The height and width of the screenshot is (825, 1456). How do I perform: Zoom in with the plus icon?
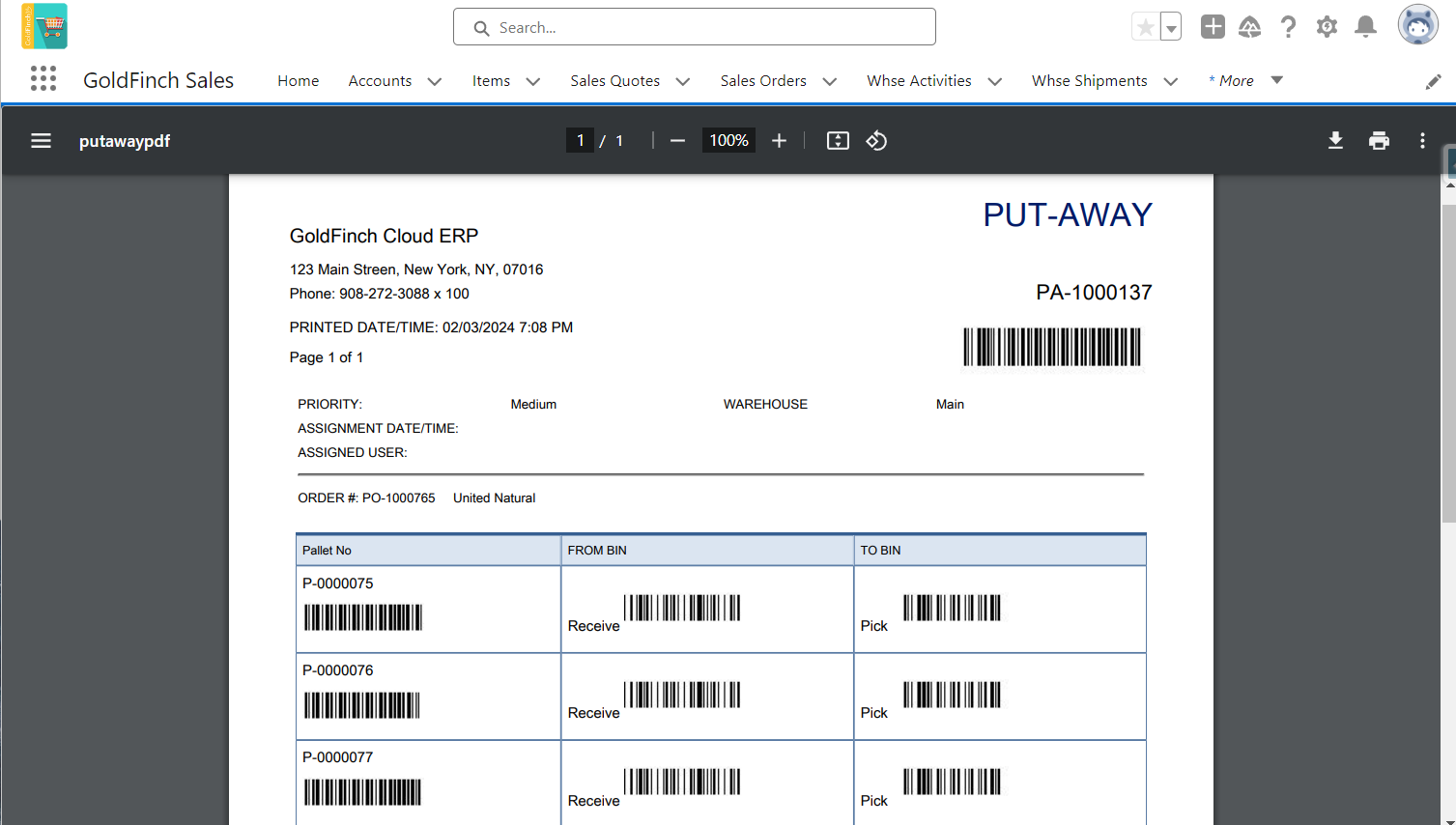(x=779, y=141)
